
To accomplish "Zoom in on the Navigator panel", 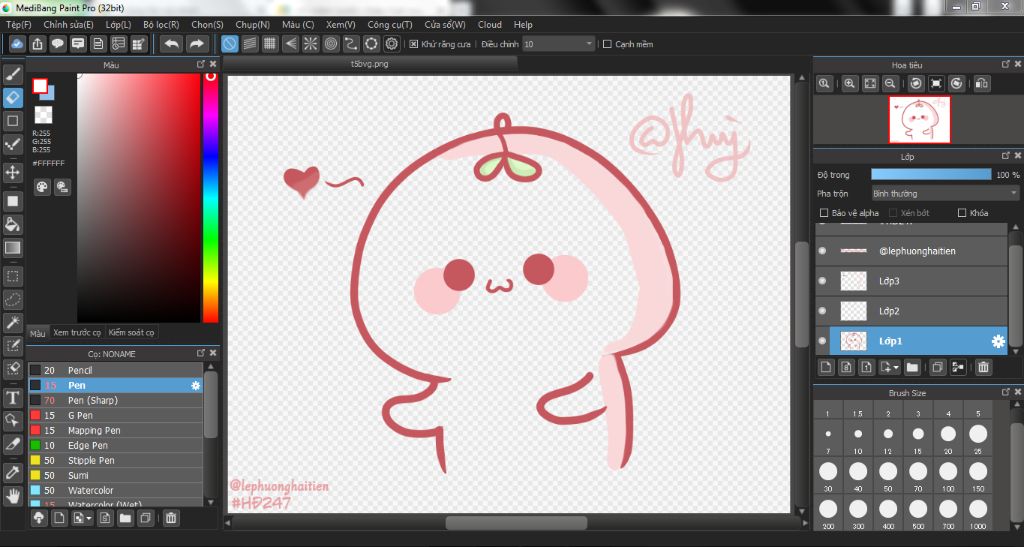I will 849,84.
